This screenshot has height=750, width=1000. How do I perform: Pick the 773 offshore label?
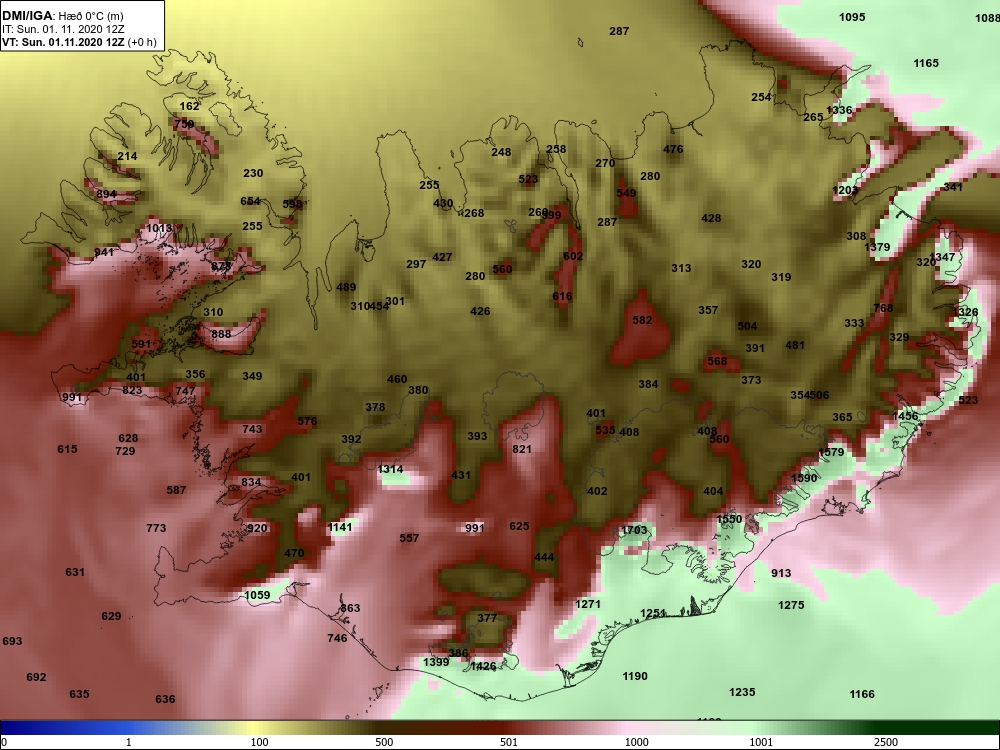(x=156, y=528)
